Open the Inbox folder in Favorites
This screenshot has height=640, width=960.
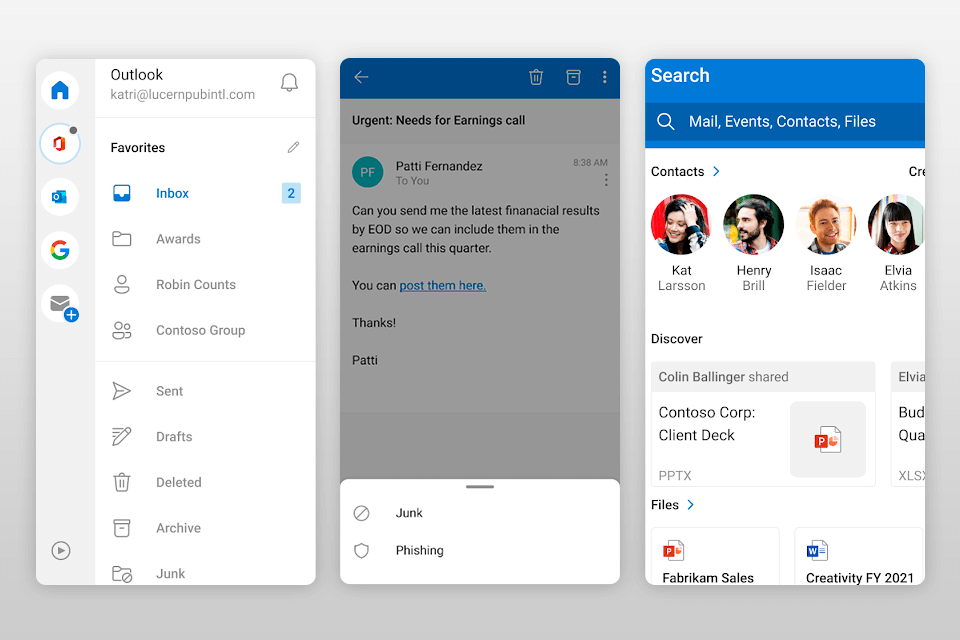click(x=172, y=193)
